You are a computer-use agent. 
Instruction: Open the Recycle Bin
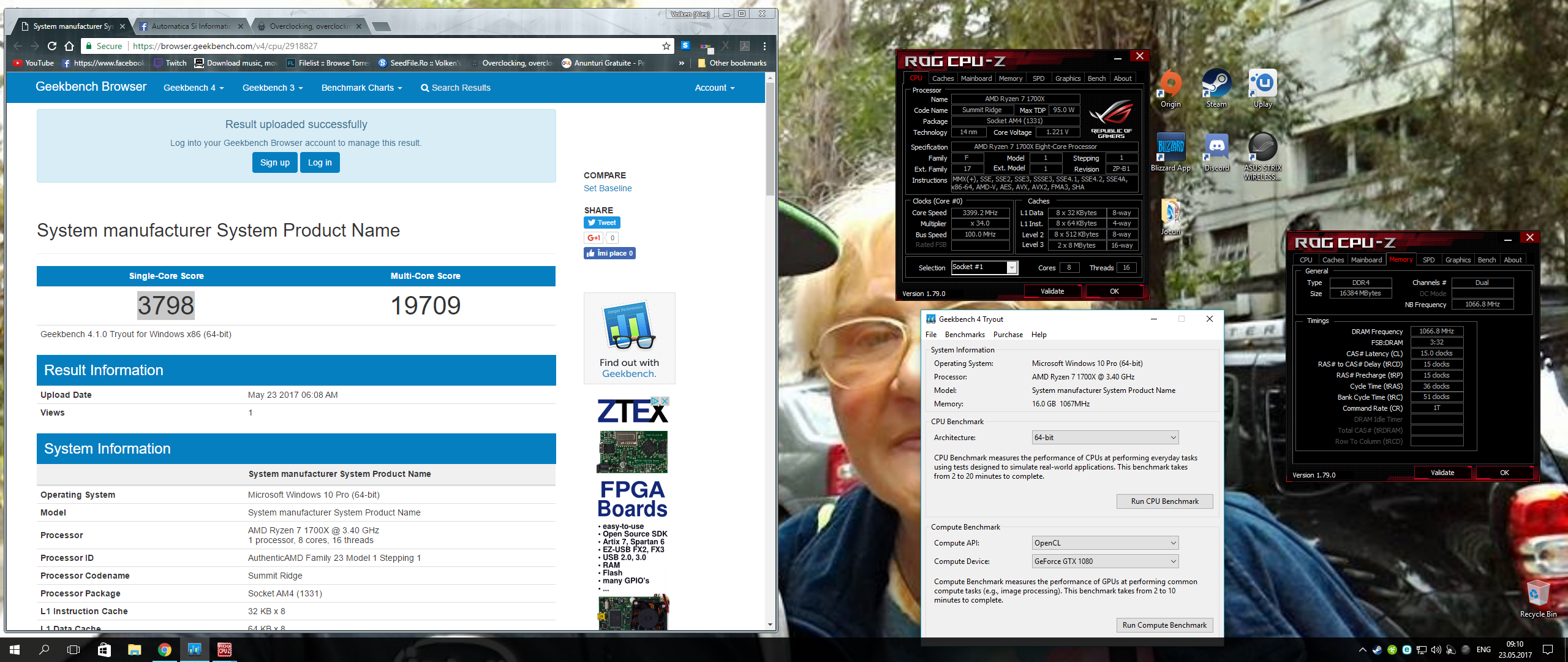coord(1538,598)
